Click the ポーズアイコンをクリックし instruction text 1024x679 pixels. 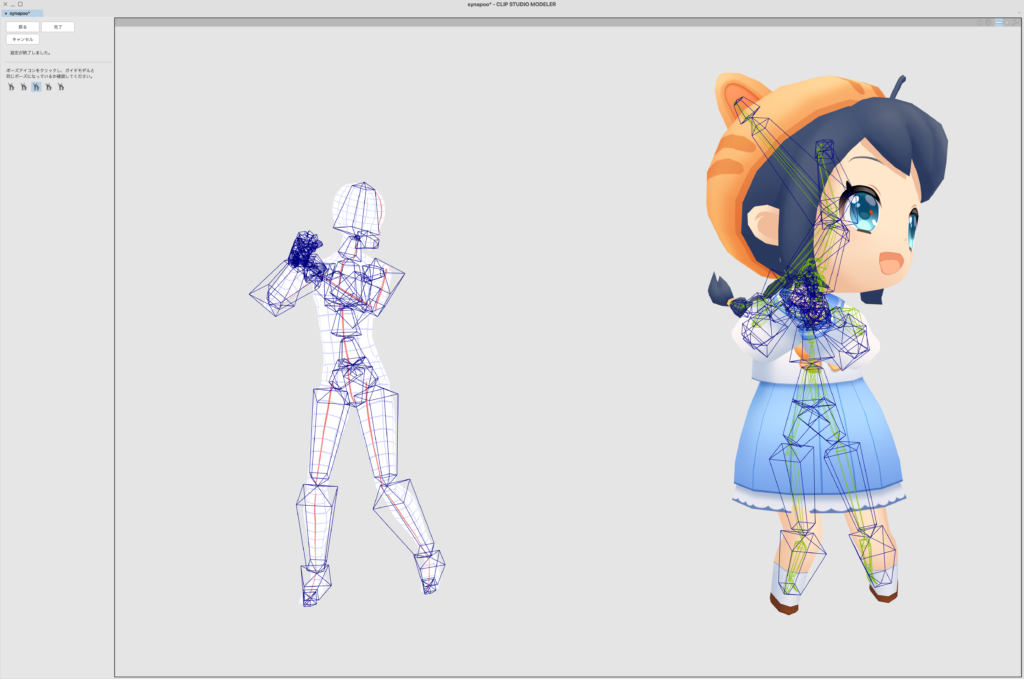coord(50,73)
